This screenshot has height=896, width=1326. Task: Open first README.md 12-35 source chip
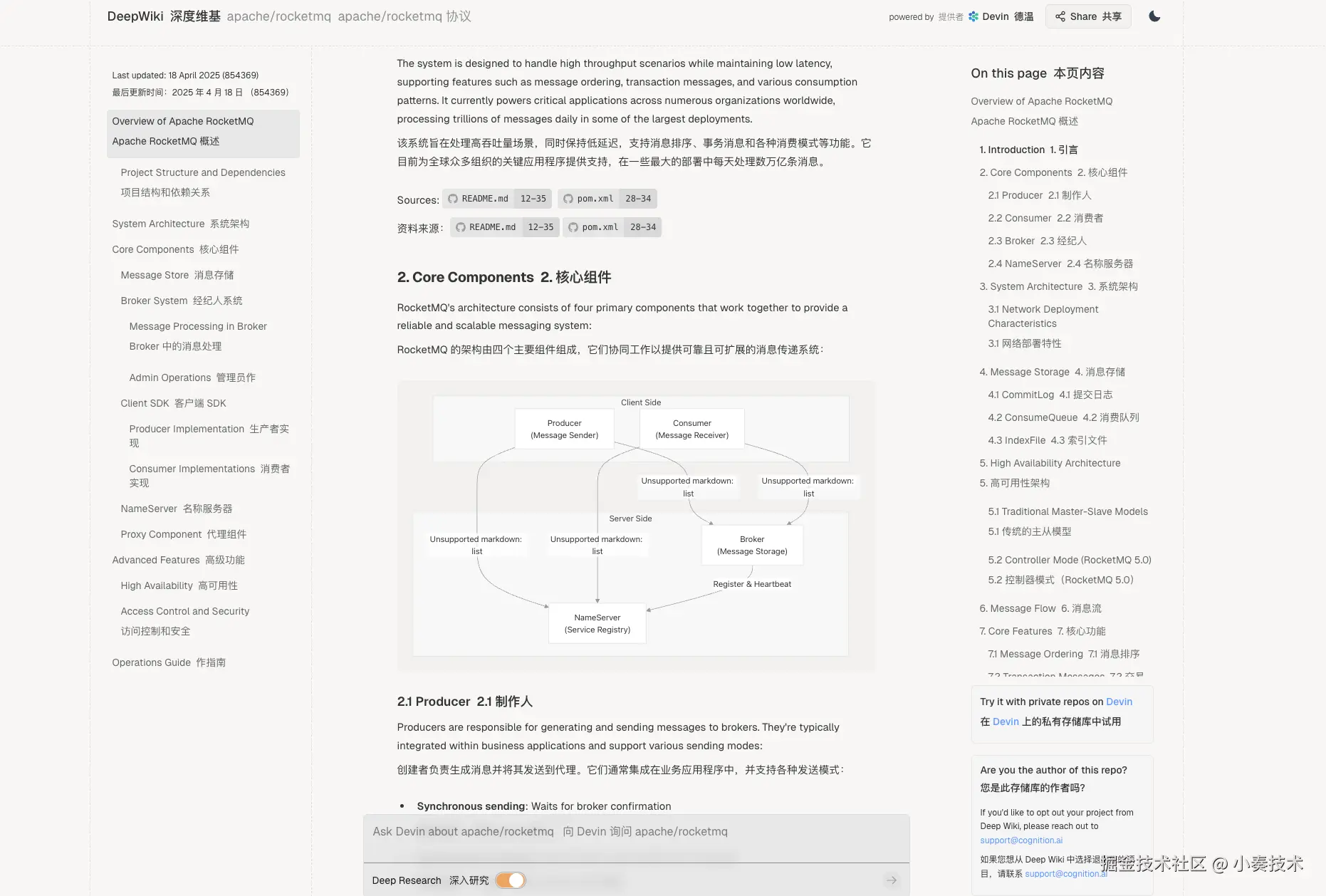[497, 199]
